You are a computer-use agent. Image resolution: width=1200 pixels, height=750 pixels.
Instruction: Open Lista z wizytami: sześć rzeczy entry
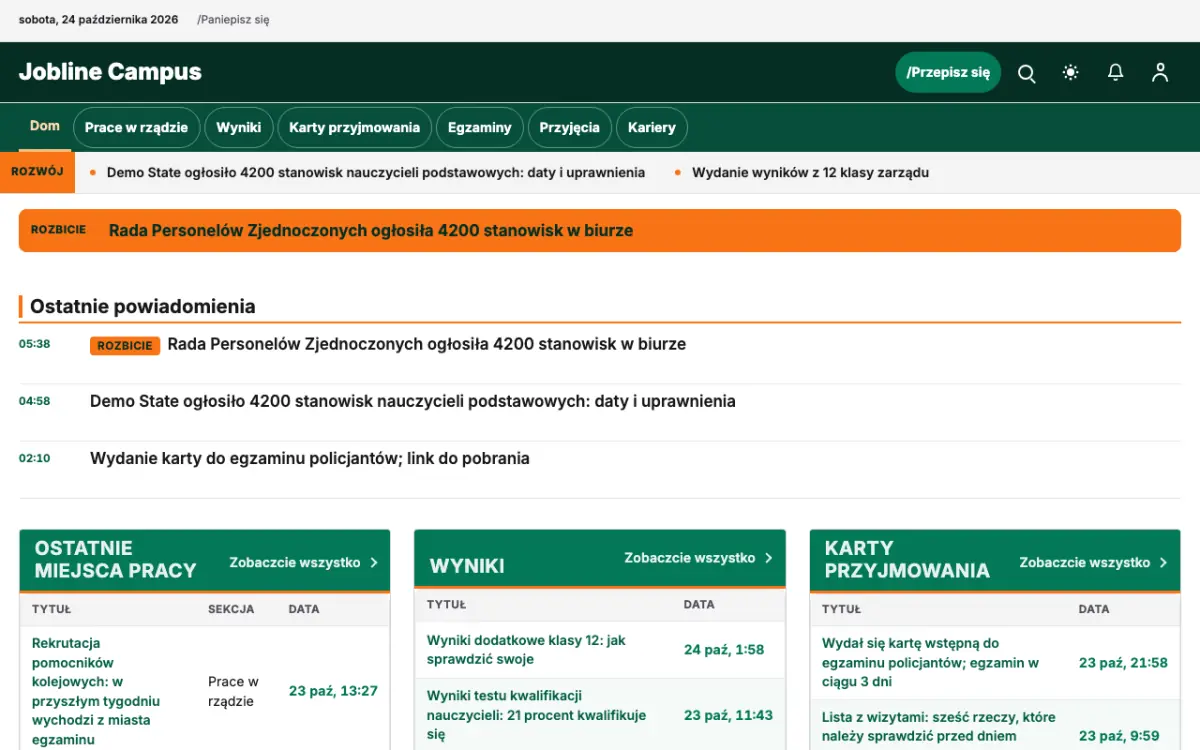939,727
